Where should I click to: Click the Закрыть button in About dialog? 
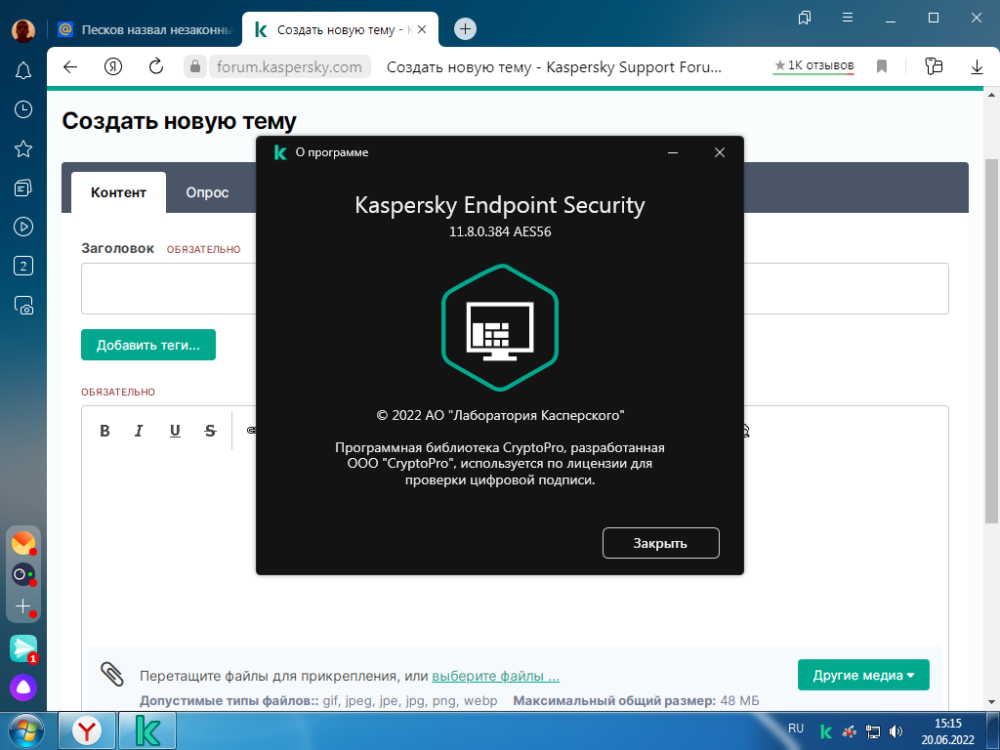point(661,543)
